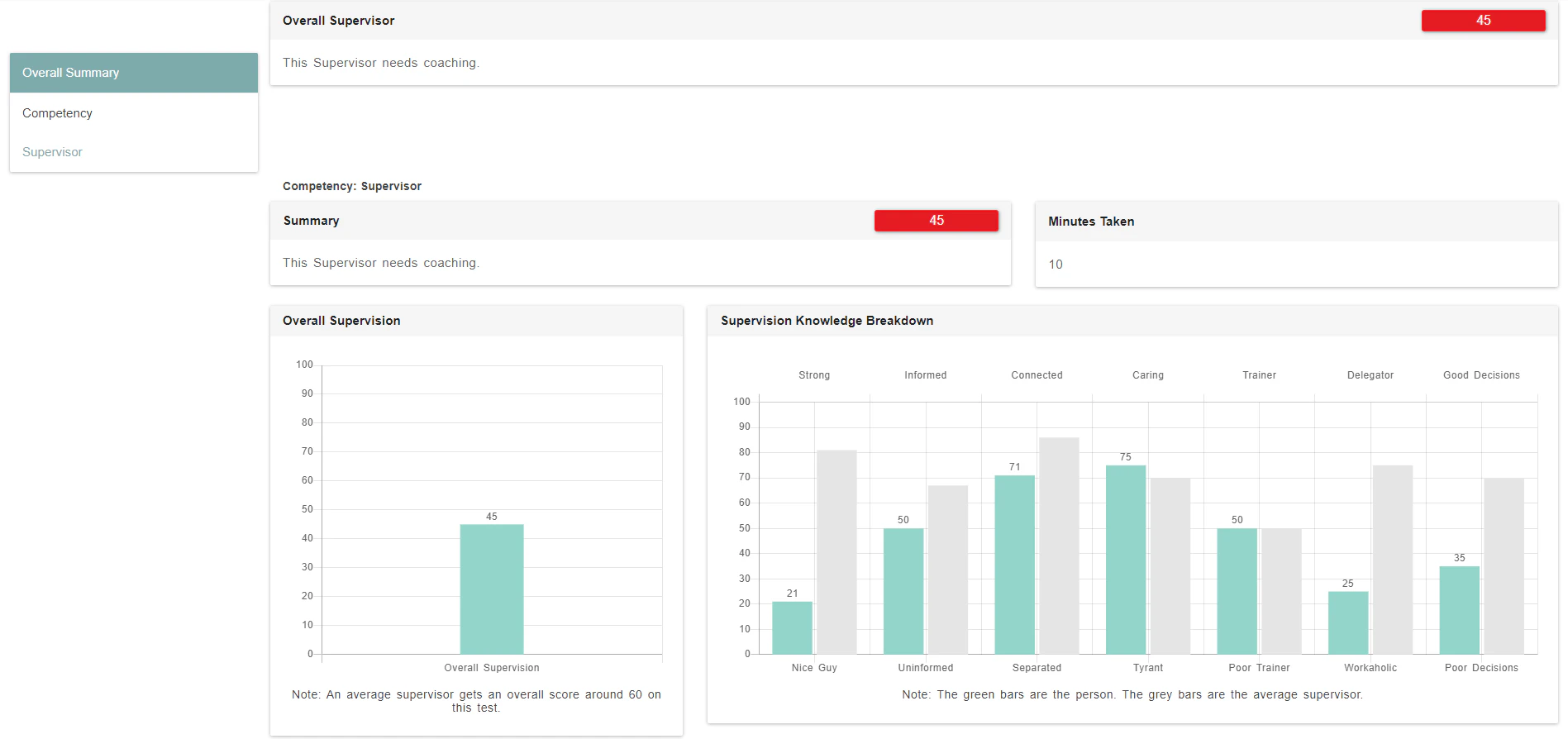Screen dimensions: 1568x739
Task: Click the green Uninformed bar labeled 50
Action: pos(903,592)
